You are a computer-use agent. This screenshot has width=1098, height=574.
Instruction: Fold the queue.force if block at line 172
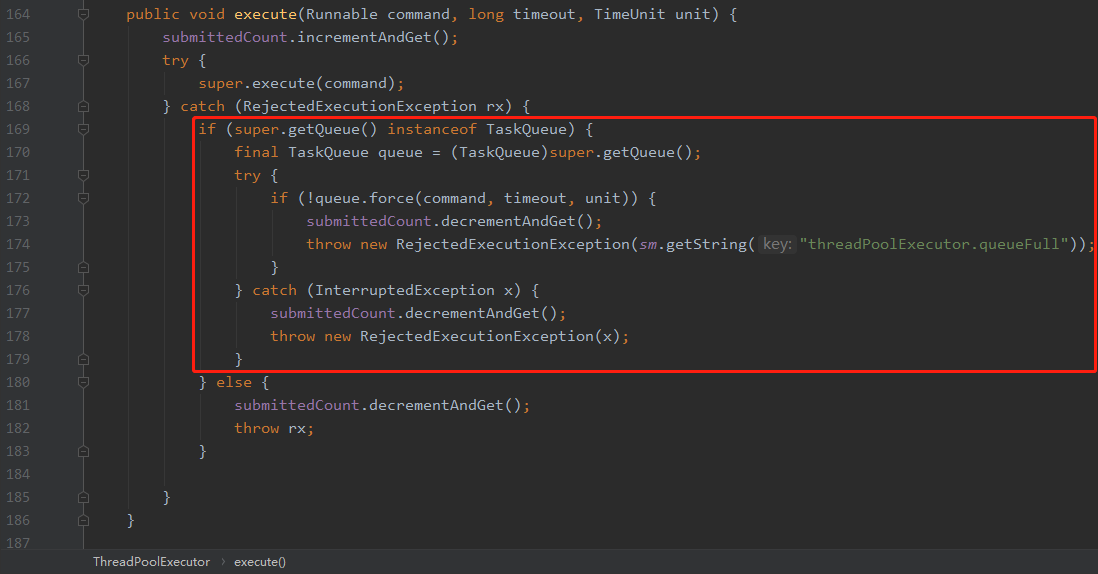[83, 198]
